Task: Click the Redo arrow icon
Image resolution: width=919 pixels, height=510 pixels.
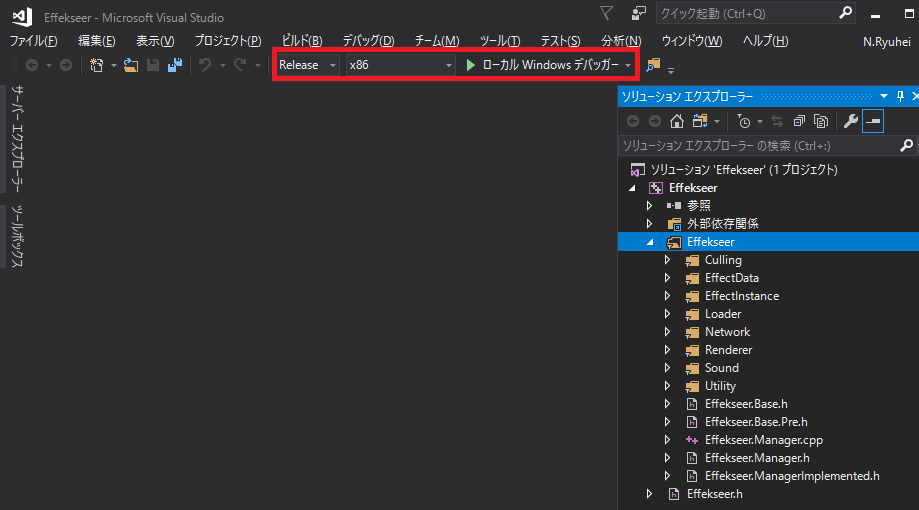Action: coord(240,65)
